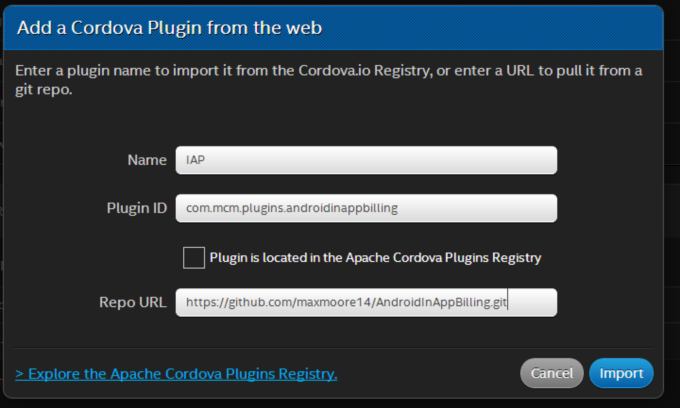Viewport: 680px width, 408px height.
Task: Open the Explore Apache Cordova Plugins Registry link
Action: pyautogui.click(x=176, y=373)
